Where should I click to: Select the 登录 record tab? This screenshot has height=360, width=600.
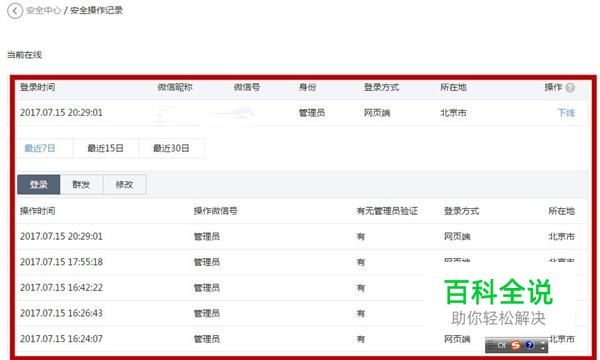click(39, 184)
